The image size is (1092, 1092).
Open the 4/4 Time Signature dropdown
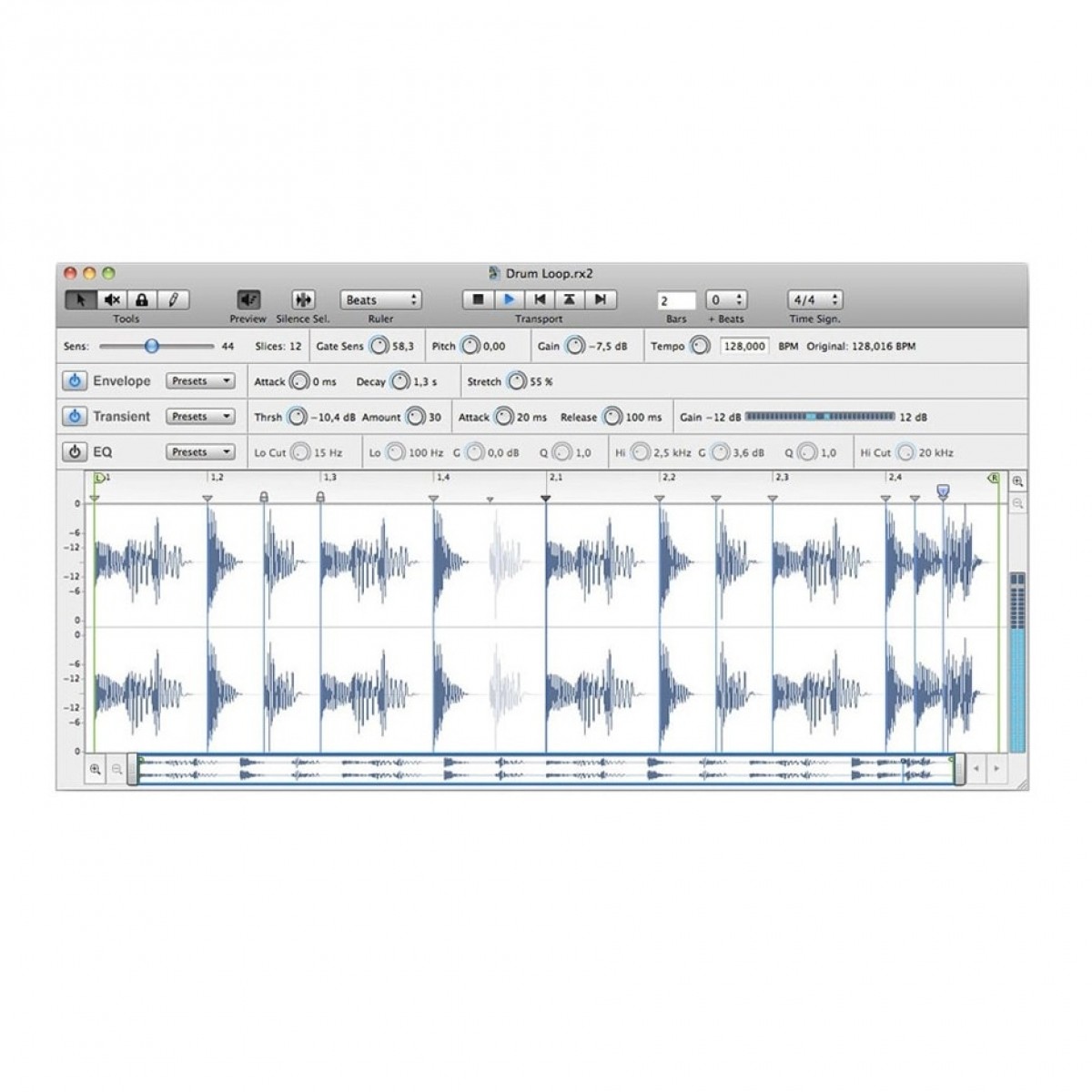(x=814, y=299)
